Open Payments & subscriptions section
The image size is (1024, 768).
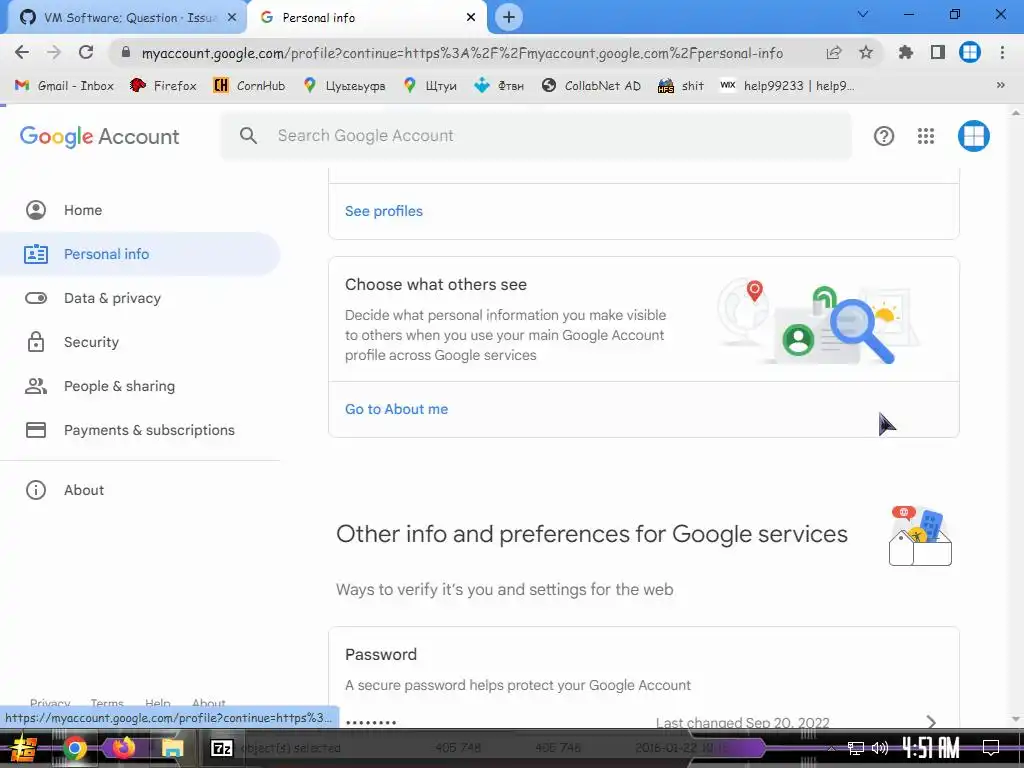pyautogui.click(x=140, y=430)
